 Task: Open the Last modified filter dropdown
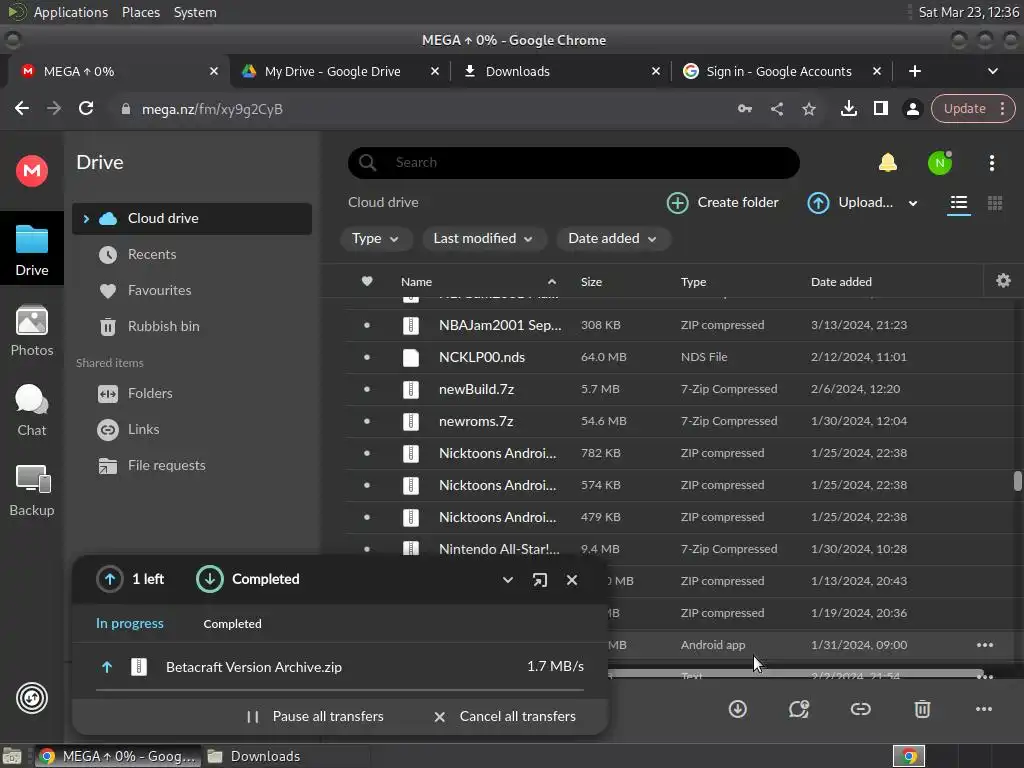[483, 239]
